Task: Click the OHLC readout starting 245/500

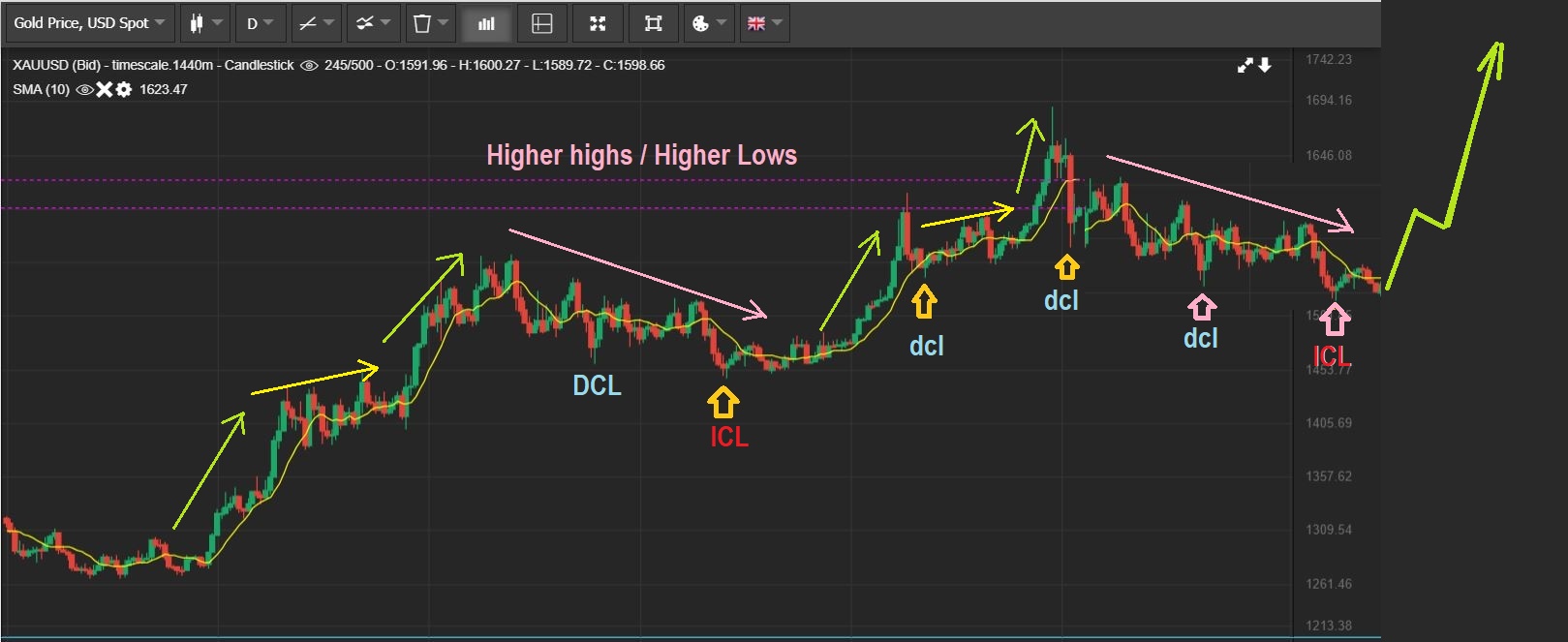Action: tap(494, 65)
